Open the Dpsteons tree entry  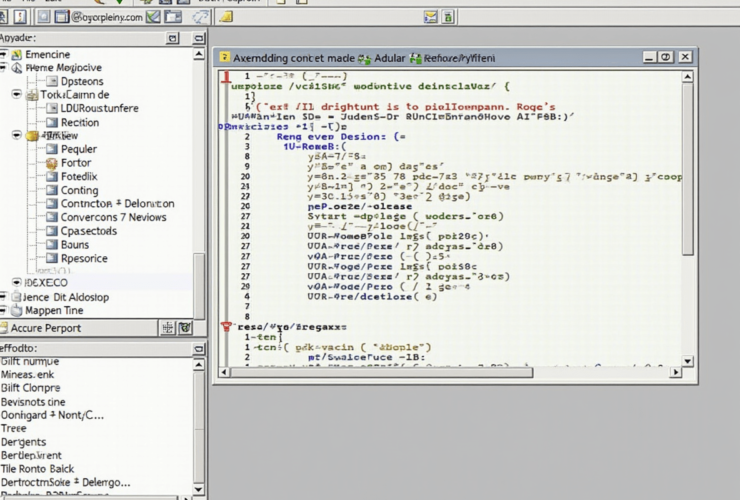click(x=82, y=81)
